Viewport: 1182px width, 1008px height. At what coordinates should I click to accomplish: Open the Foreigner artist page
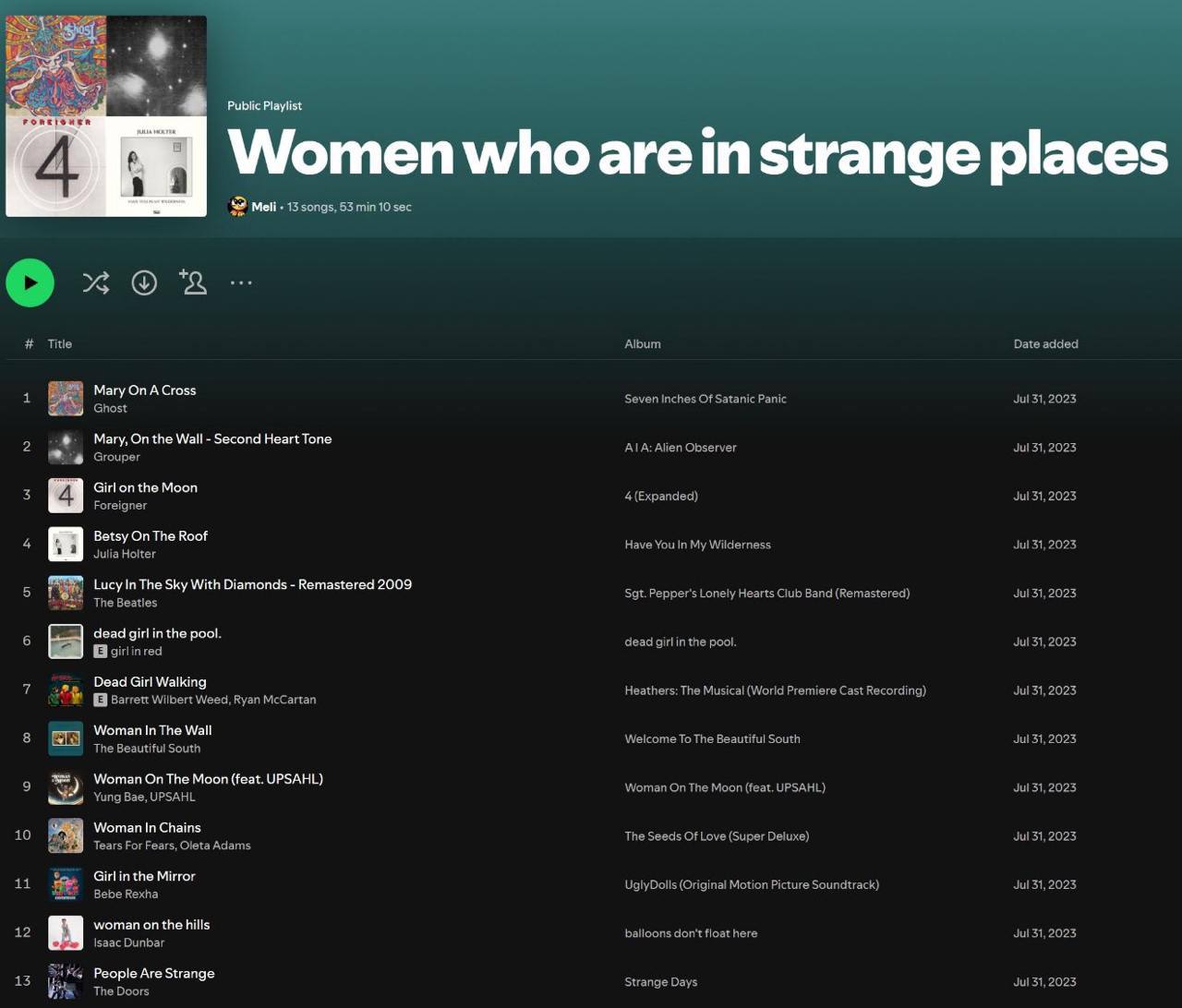(x=120, y=506)
